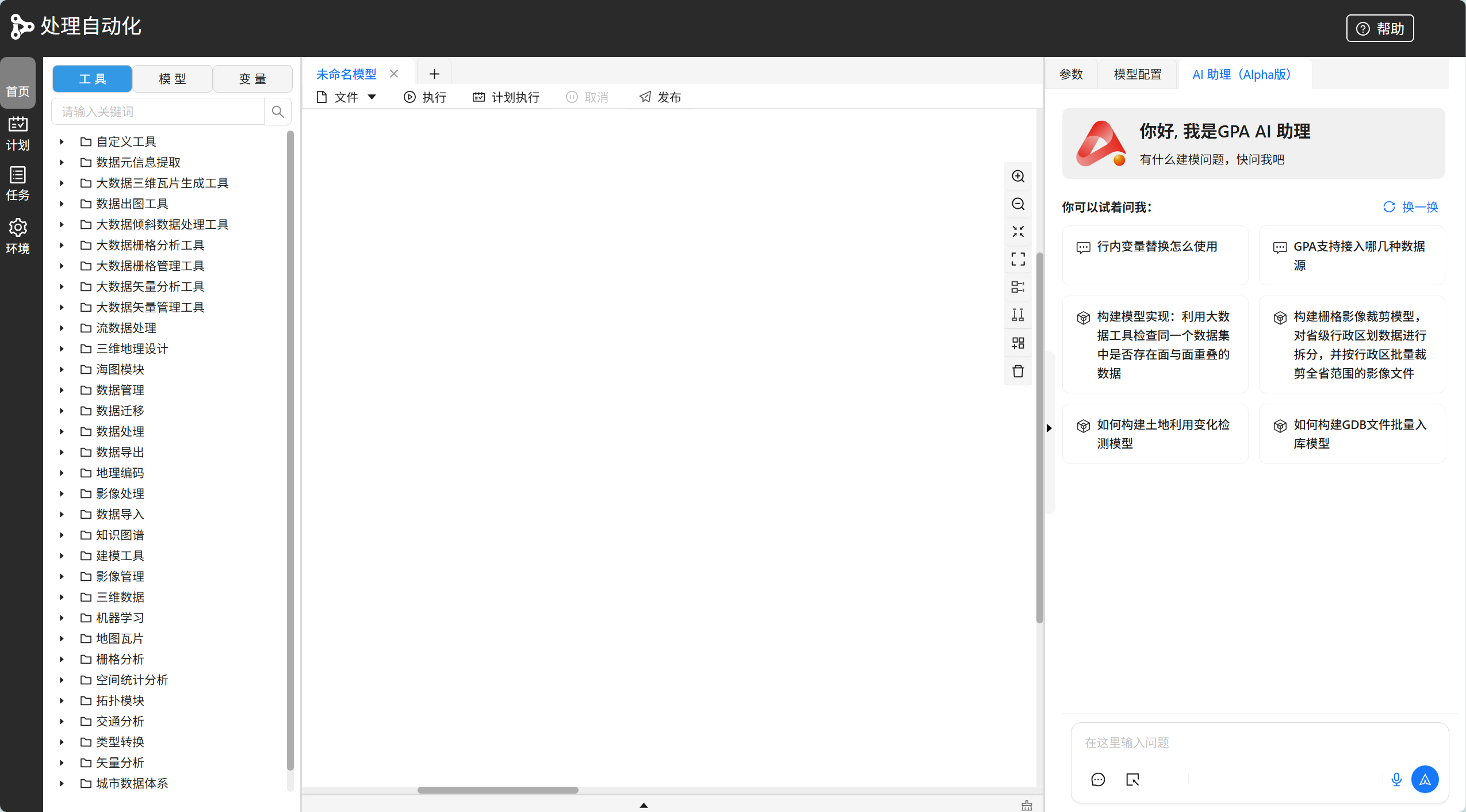The image size is (1466, 812).
Task: Collapse the right panel arrow handle
Action: tap(1050, 428)
